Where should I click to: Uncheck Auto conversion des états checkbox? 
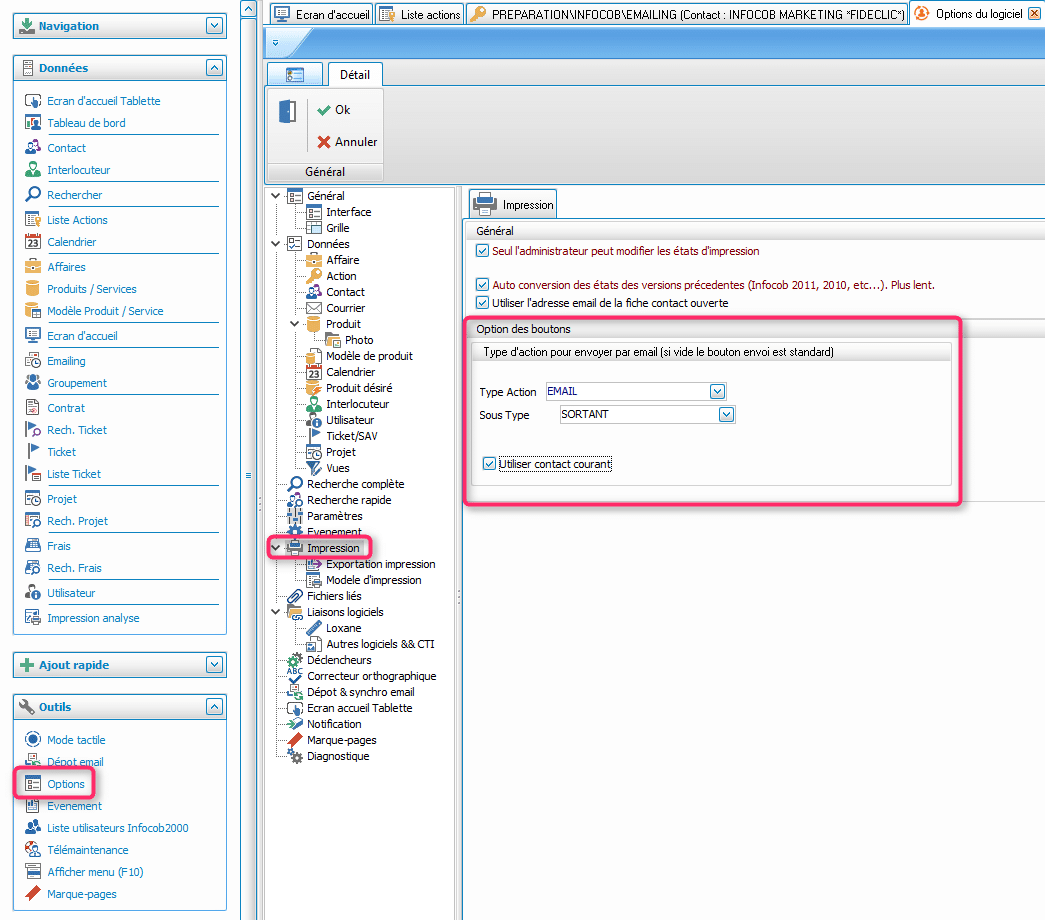[x=484, y=285]
